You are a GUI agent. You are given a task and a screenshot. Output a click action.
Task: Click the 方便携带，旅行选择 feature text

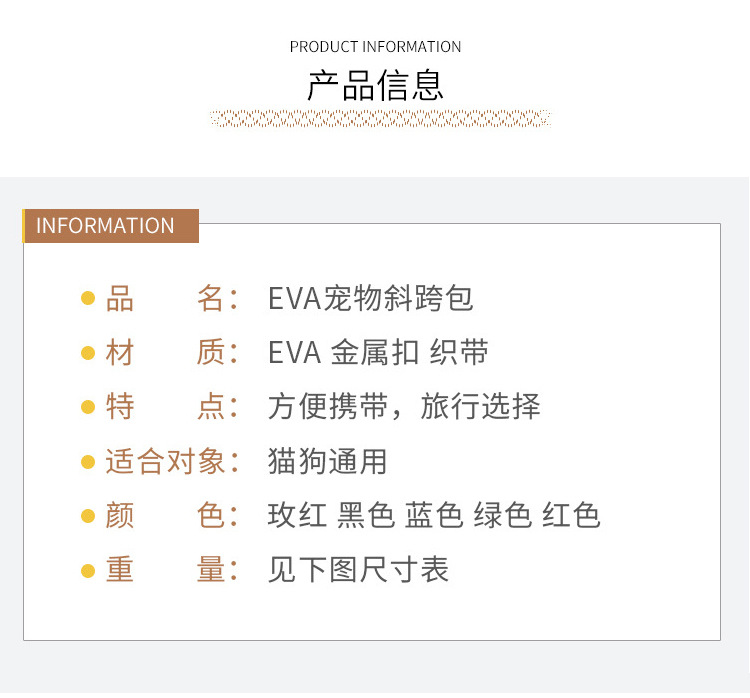[x=404, y=407]
